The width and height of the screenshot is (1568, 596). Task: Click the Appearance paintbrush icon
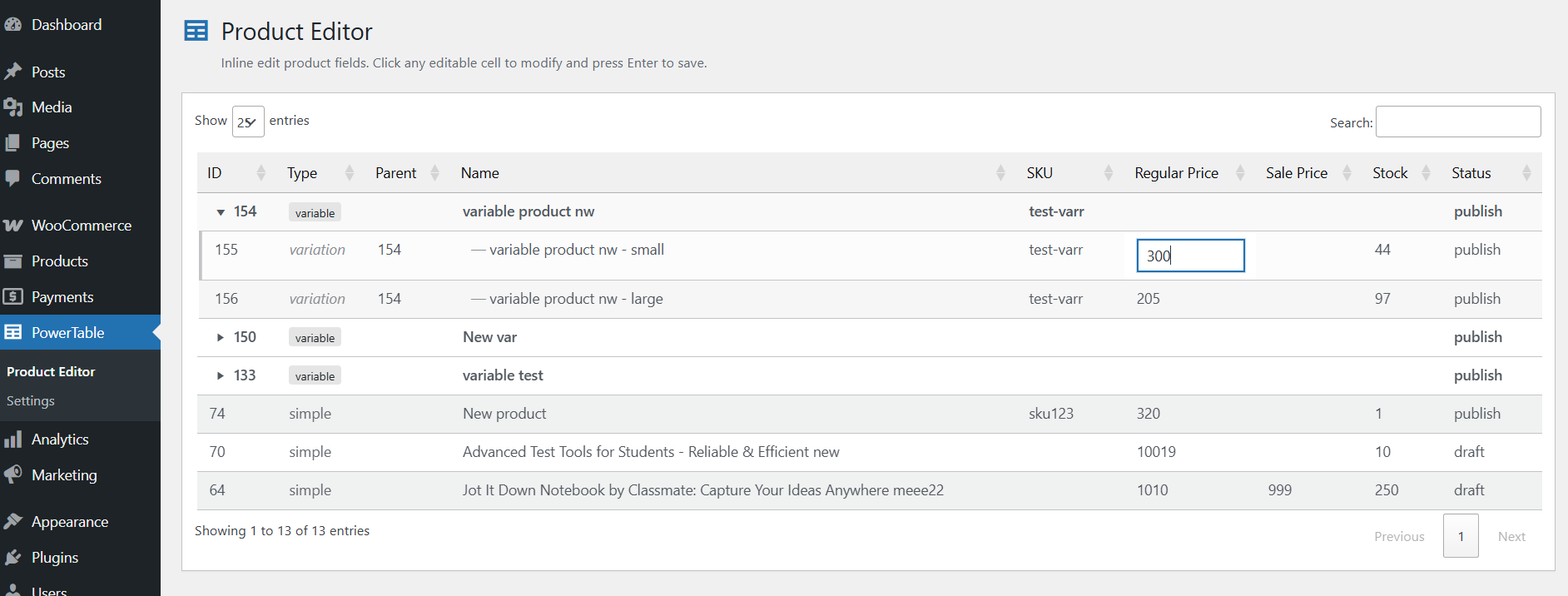(x=12, y=522)
